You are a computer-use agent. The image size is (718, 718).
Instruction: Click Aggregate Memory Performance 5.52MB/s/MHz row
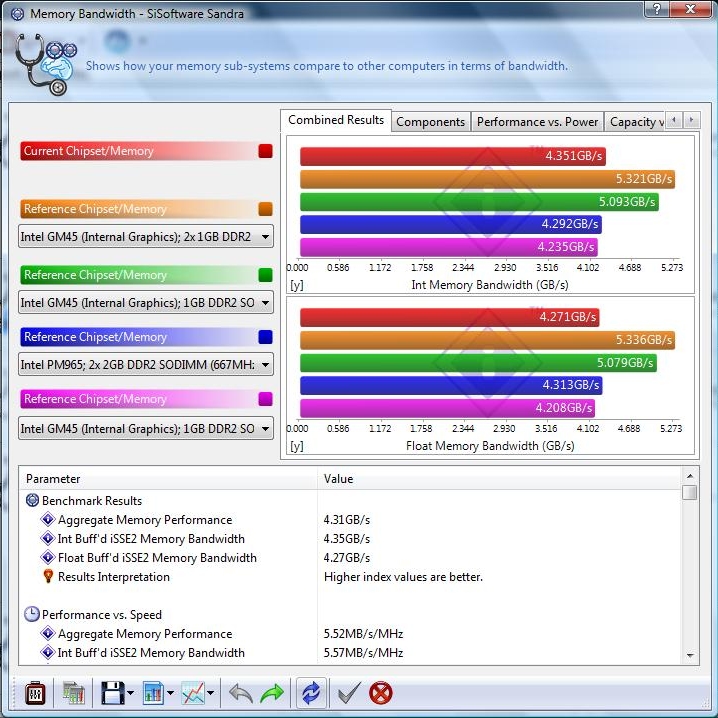tap(351, 634)
